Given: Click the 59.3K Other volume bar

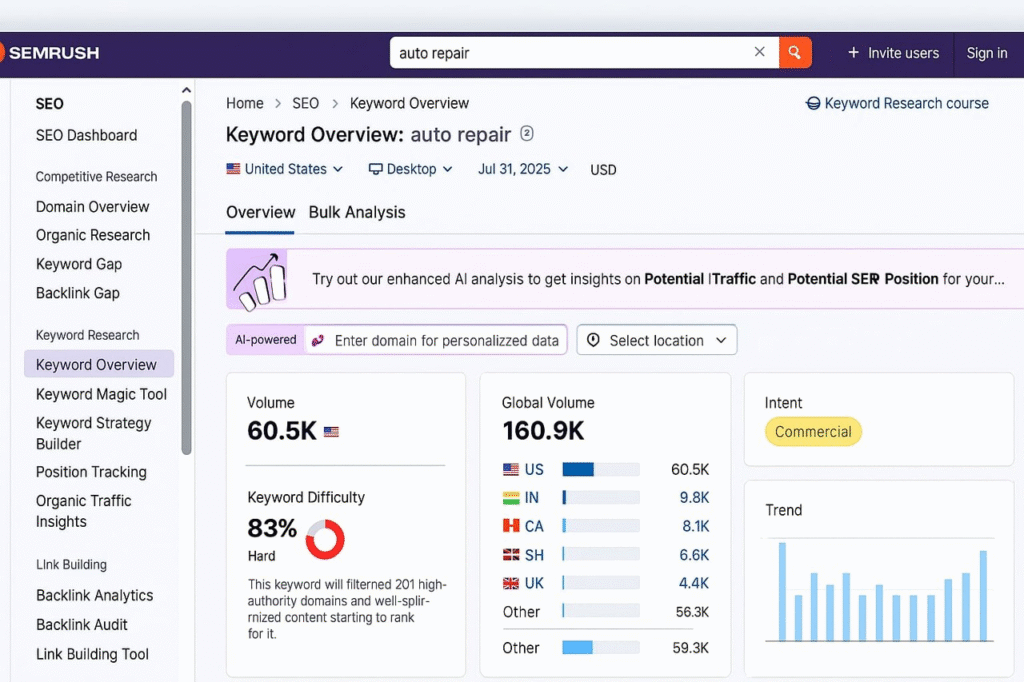Looking at the screenshot, I should click(x=601, y=647).
